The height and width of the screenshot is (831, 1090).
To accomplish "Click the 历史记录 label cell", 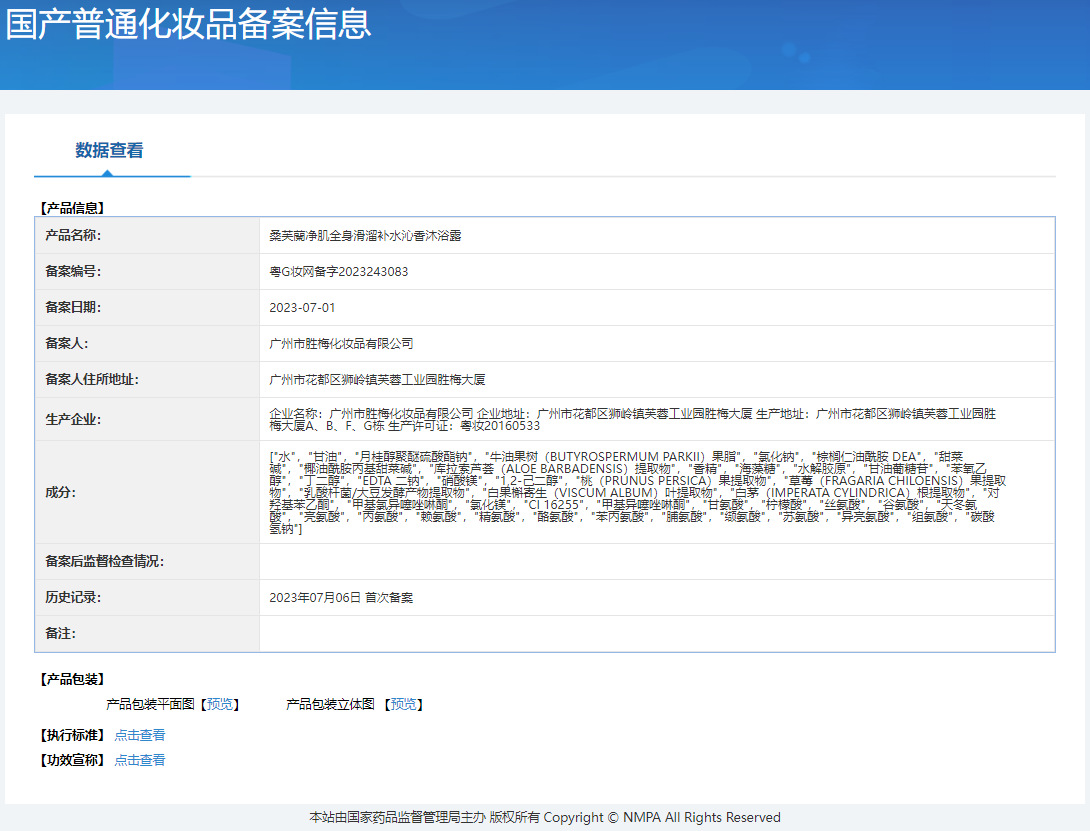I will (147, 598).
